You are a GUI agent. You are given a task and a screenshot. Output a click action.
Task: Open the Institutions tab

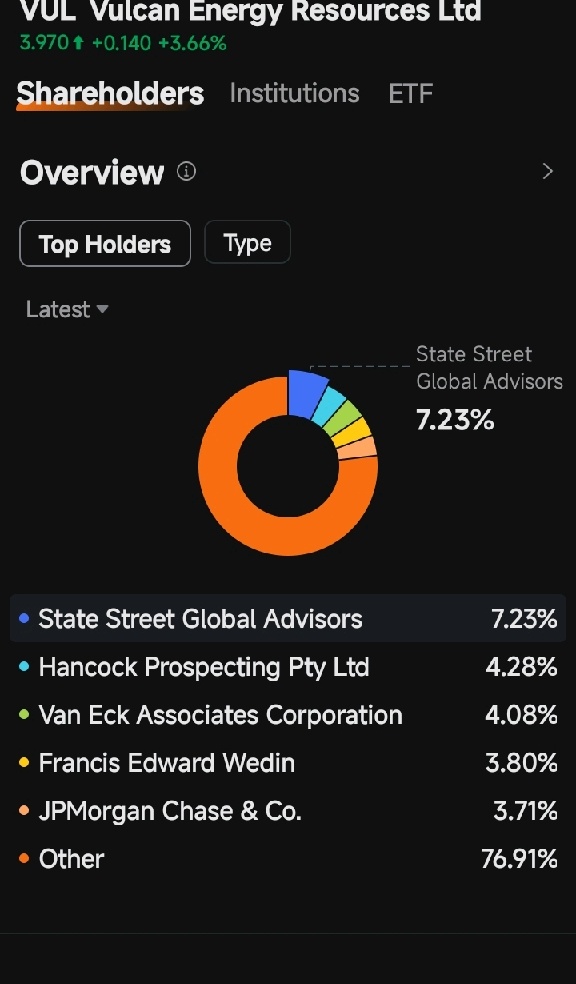click(x=294, y=94)
